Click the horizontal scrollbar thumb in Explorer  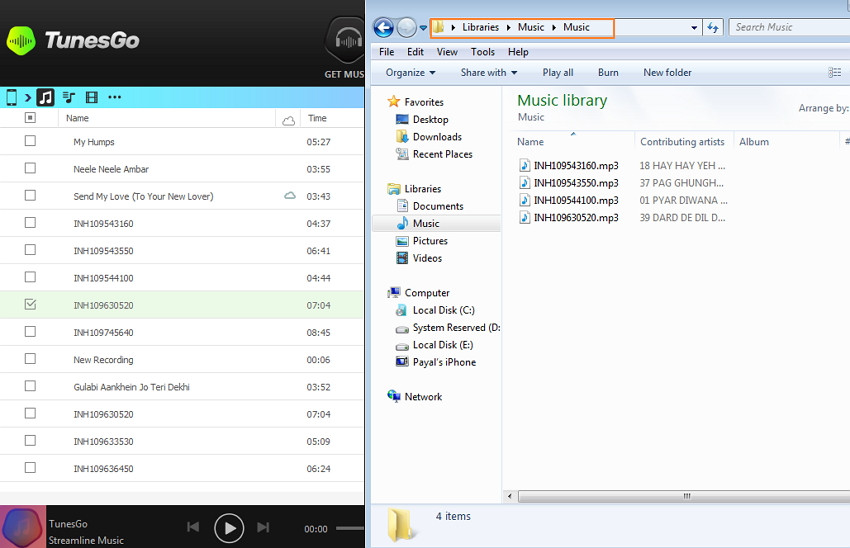(x=684, y=496)
